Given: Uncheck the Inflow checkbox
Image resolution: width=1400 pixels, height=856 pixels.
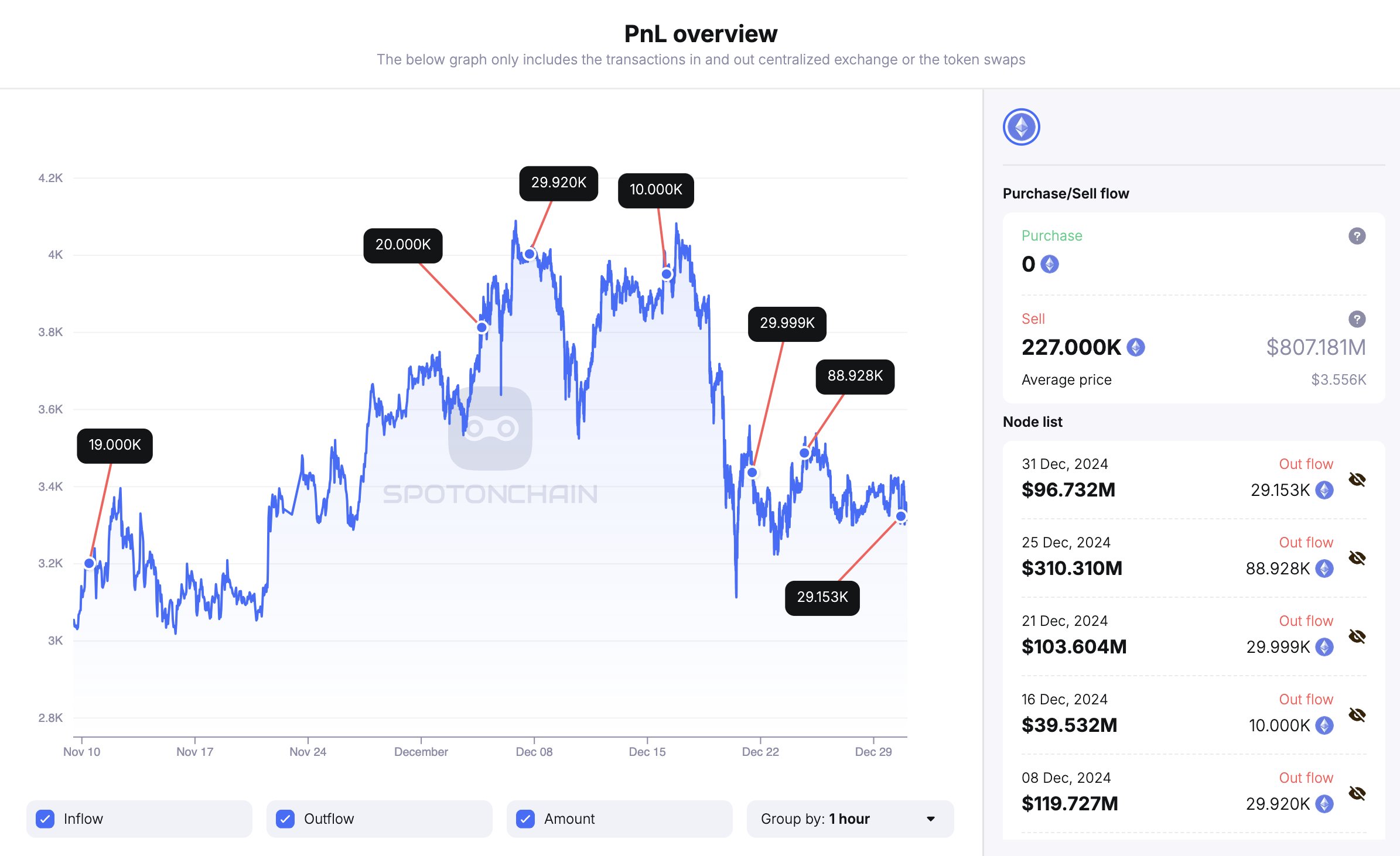Looking at the screenshot, I should click(x=45, y=819).
